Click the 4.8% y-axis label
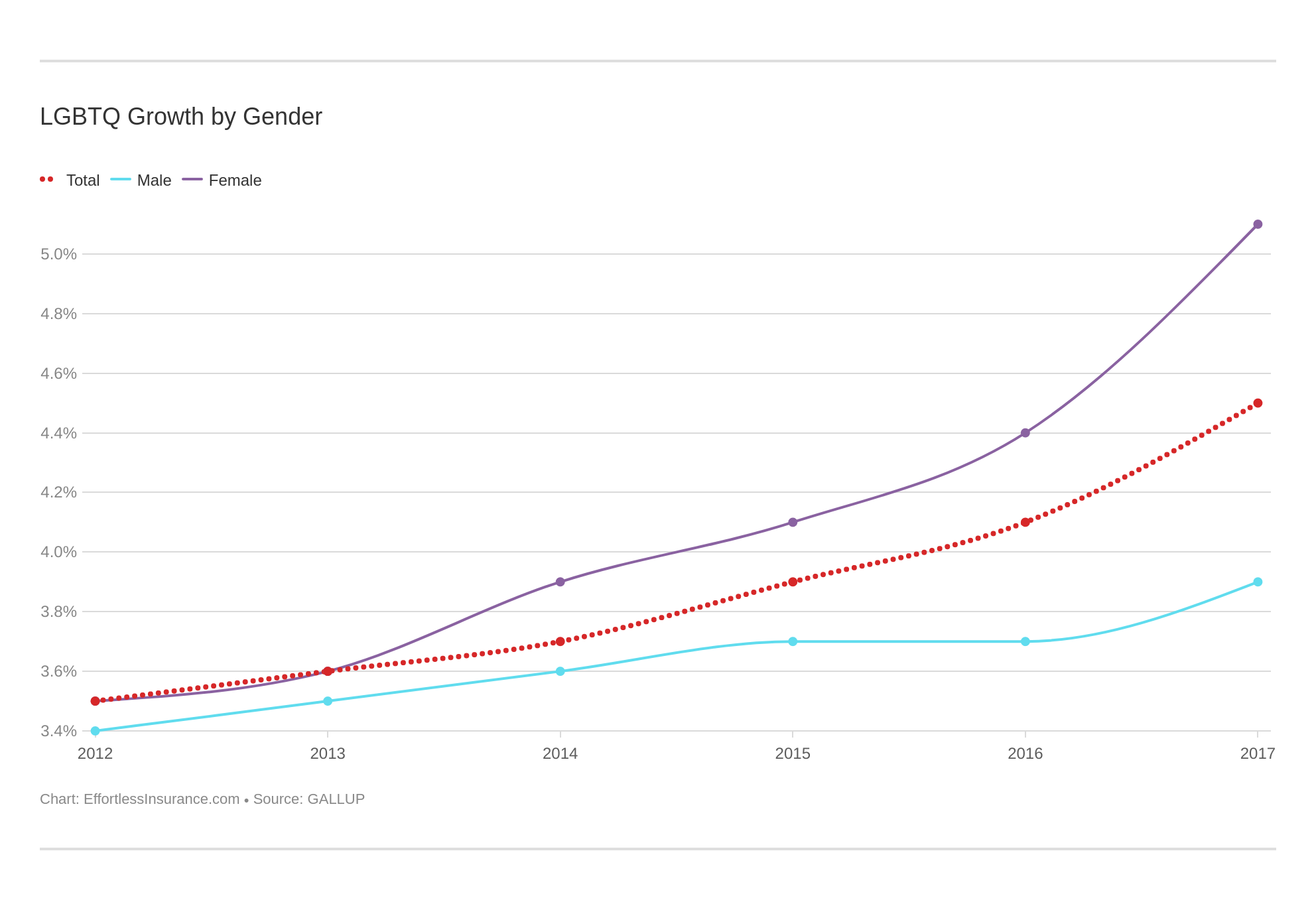 (x=59, y=314)
